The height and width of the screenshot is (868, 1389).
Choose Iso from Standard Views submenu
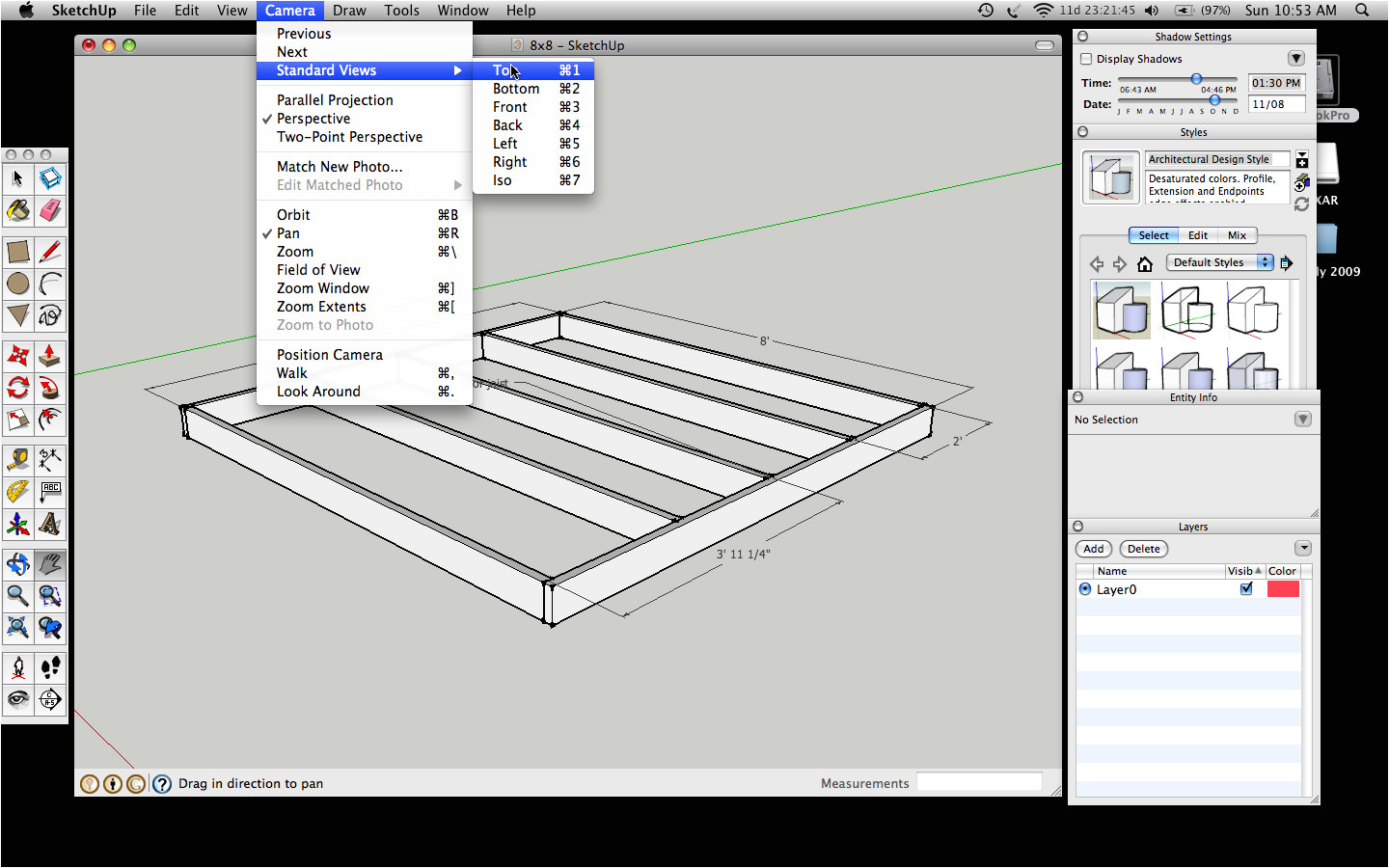[503, 180]
